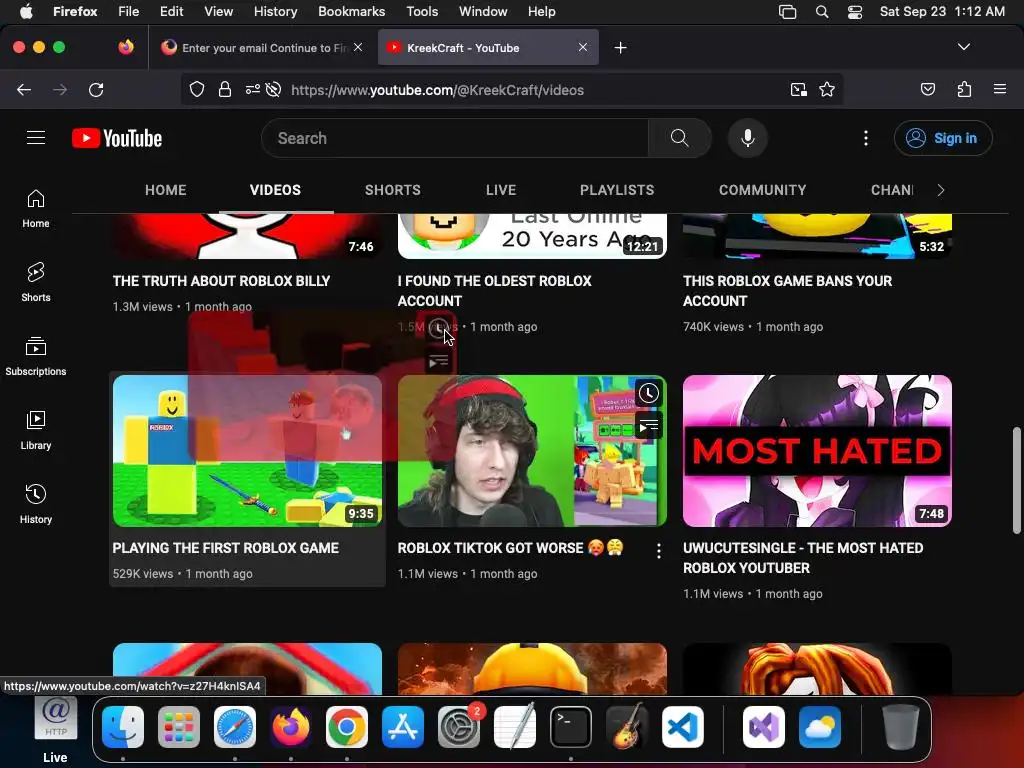This screenshot has width=1024, height=768.
Task: Open Picture-in-Picture icon in address bar
Action: click(x=798, y=89)
